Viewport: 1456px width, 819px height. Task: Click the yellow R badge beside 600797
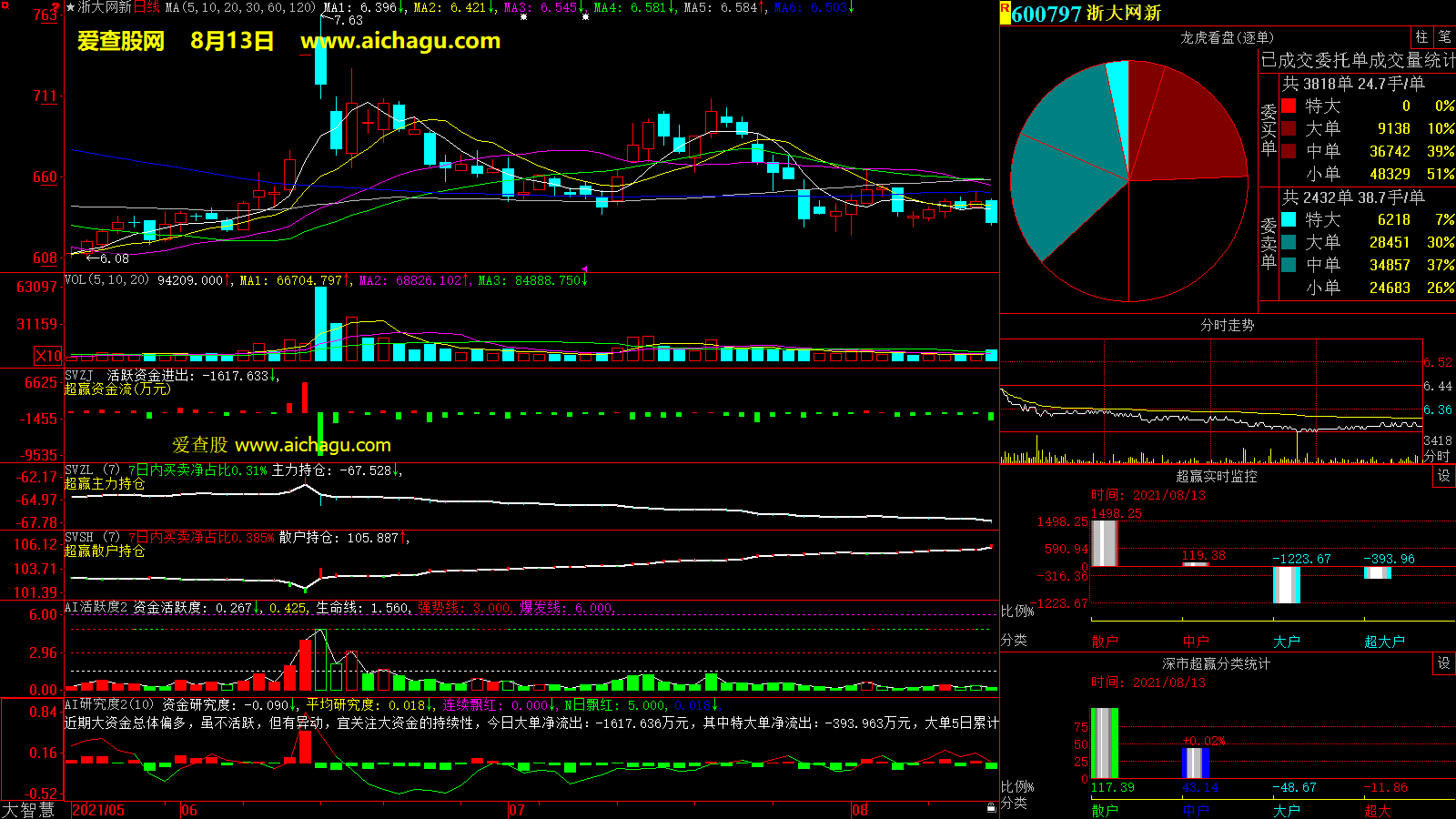click(1005, 12)
